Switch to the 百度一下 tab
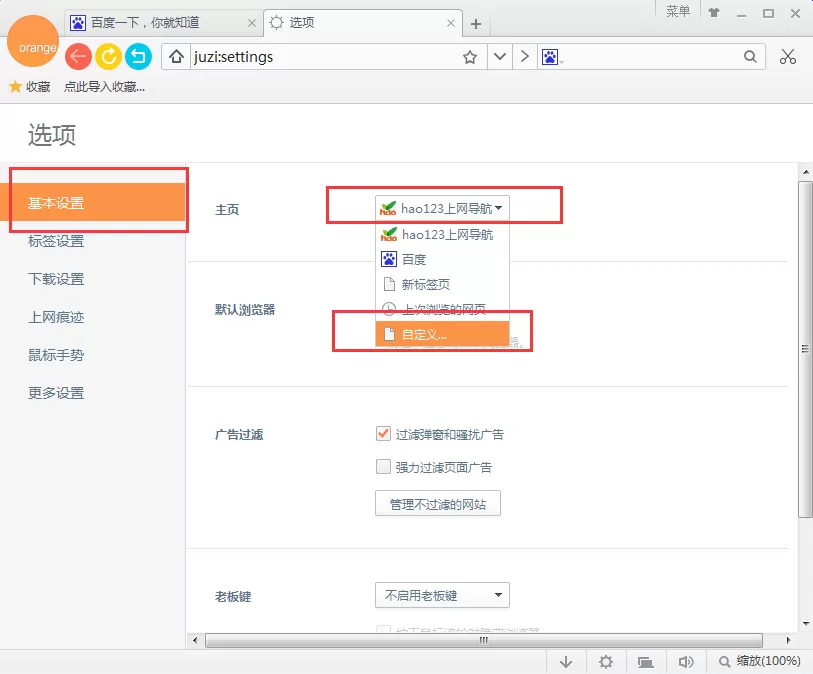Screen dimensions: 813x674 (x=163, y=23)
